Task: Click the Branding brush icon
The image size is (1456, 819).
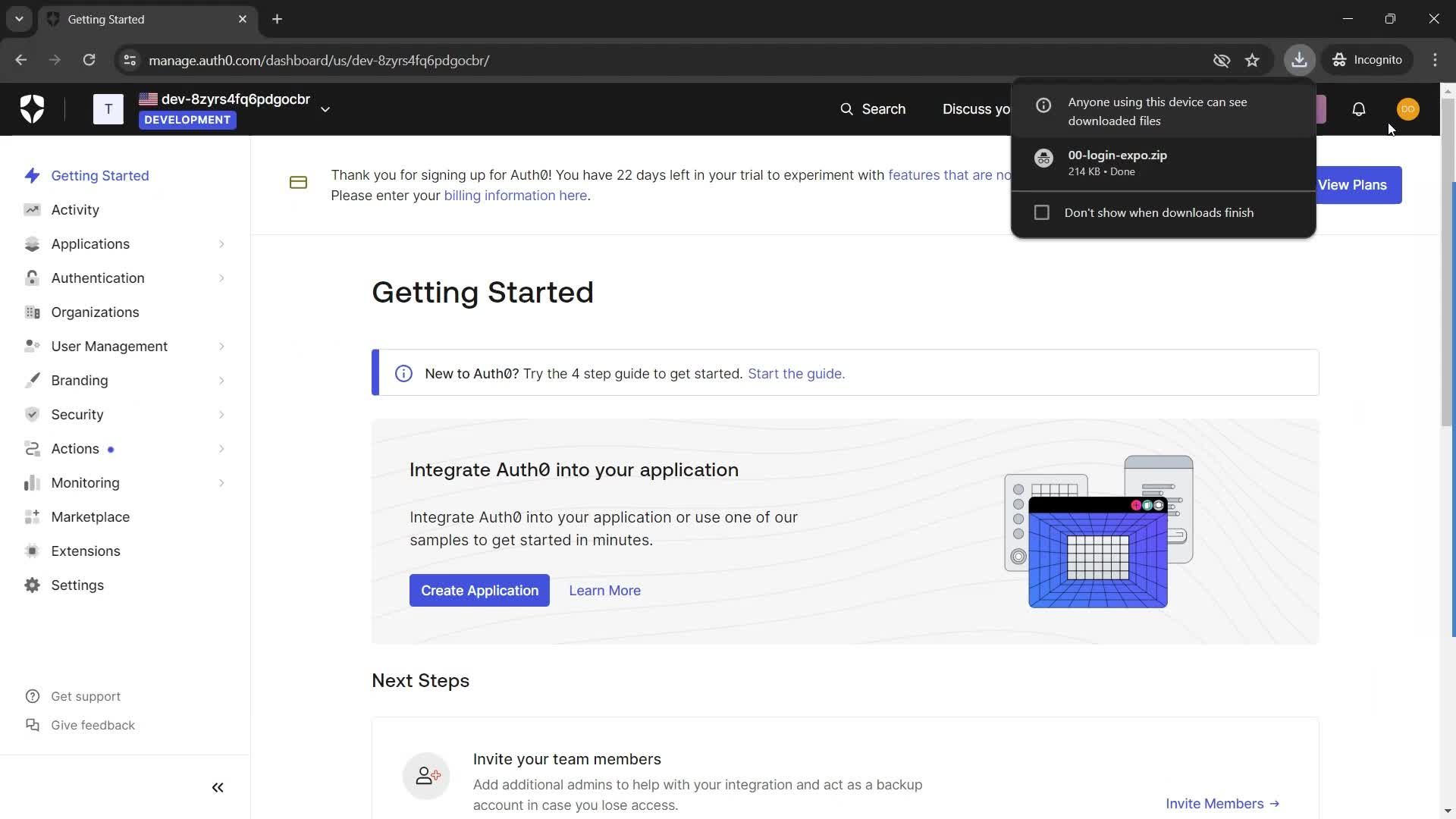Action: click(32, 381)
